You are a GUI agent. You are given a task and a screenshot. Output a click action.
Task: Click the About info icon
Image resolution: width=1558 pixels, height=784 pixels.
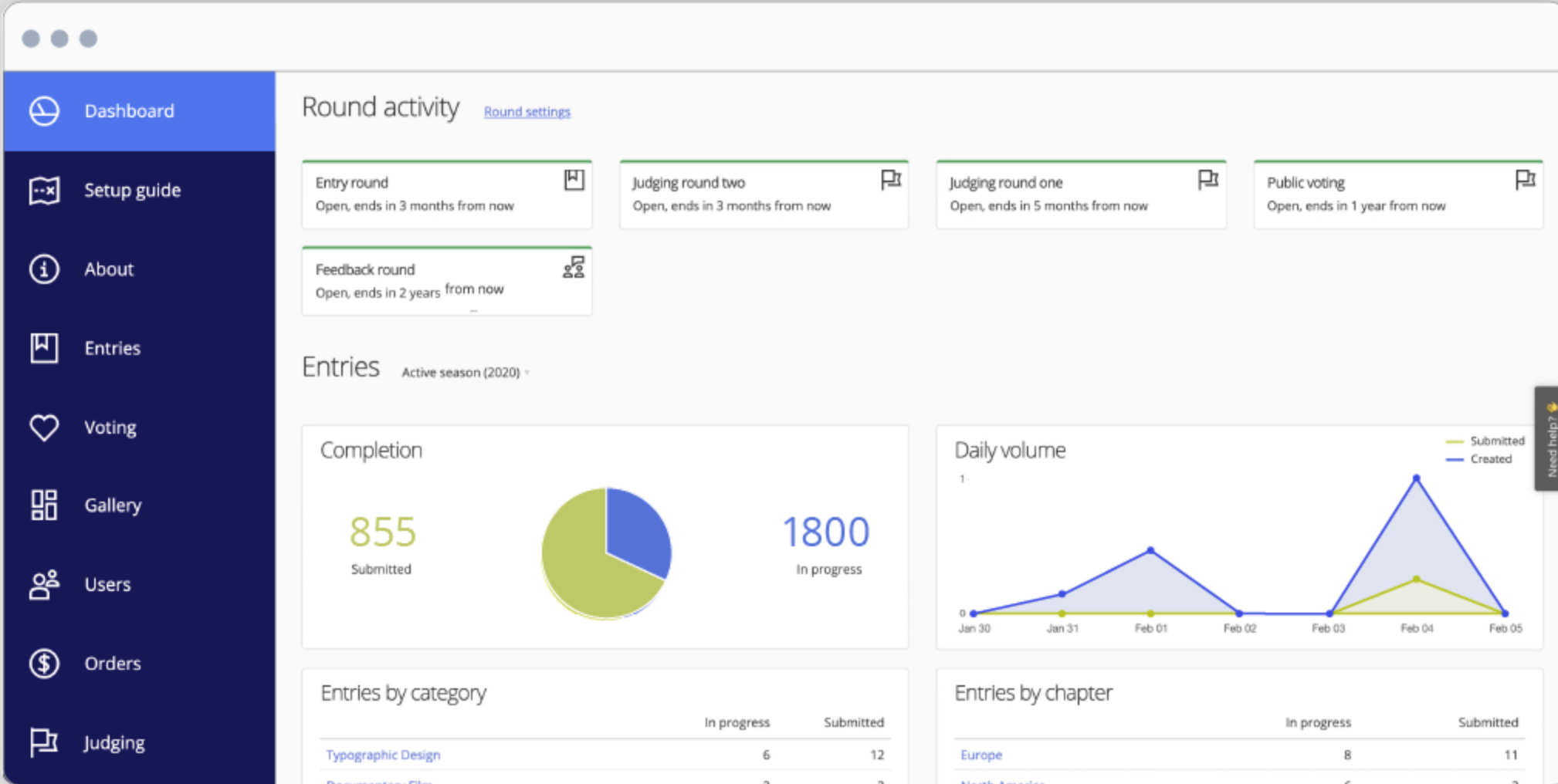pos(44,269)
